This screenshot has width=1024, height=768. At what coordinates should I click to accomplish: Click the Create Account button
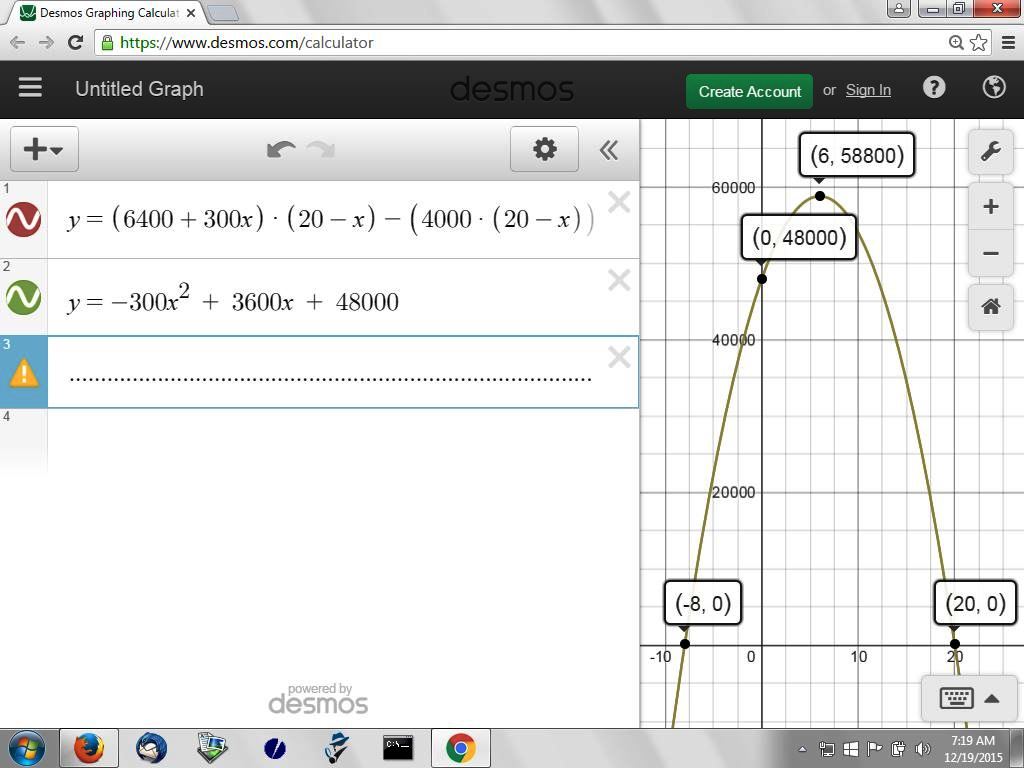749,91
